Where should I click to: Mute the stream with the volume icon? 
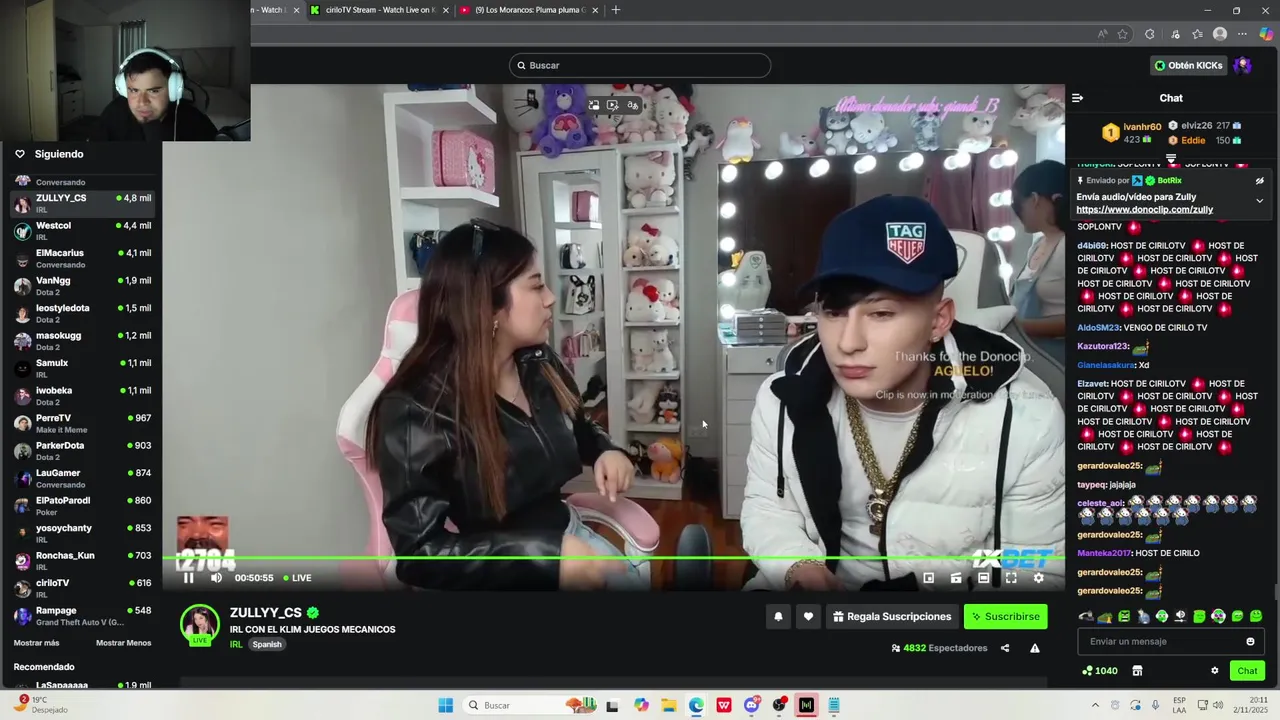(216, 578)
